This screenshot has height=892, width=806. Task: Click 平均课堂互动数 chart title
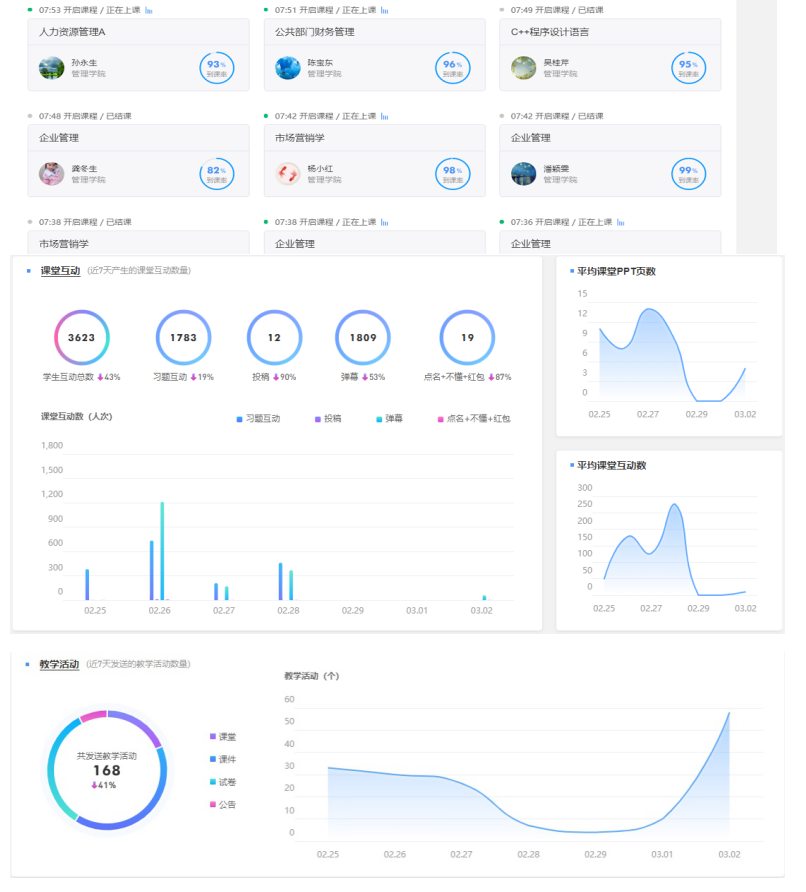point(611,465)
